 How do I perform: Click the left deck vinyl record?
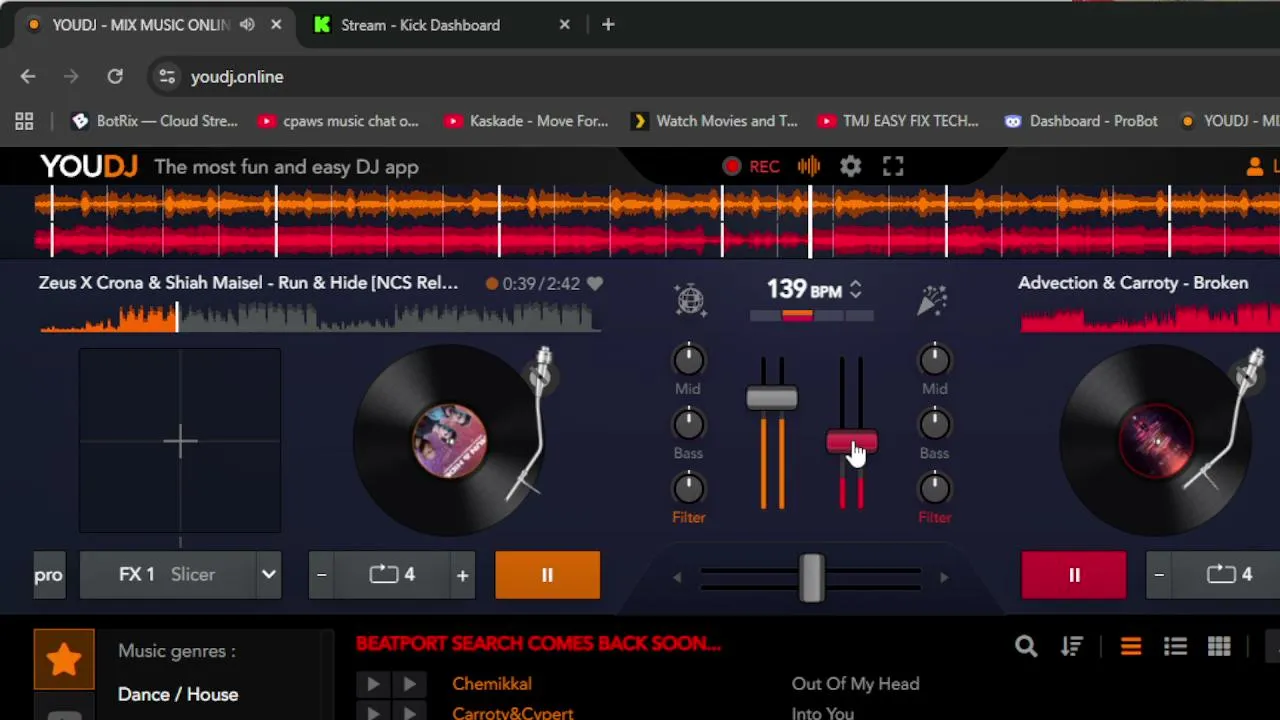tap(450, 441)
